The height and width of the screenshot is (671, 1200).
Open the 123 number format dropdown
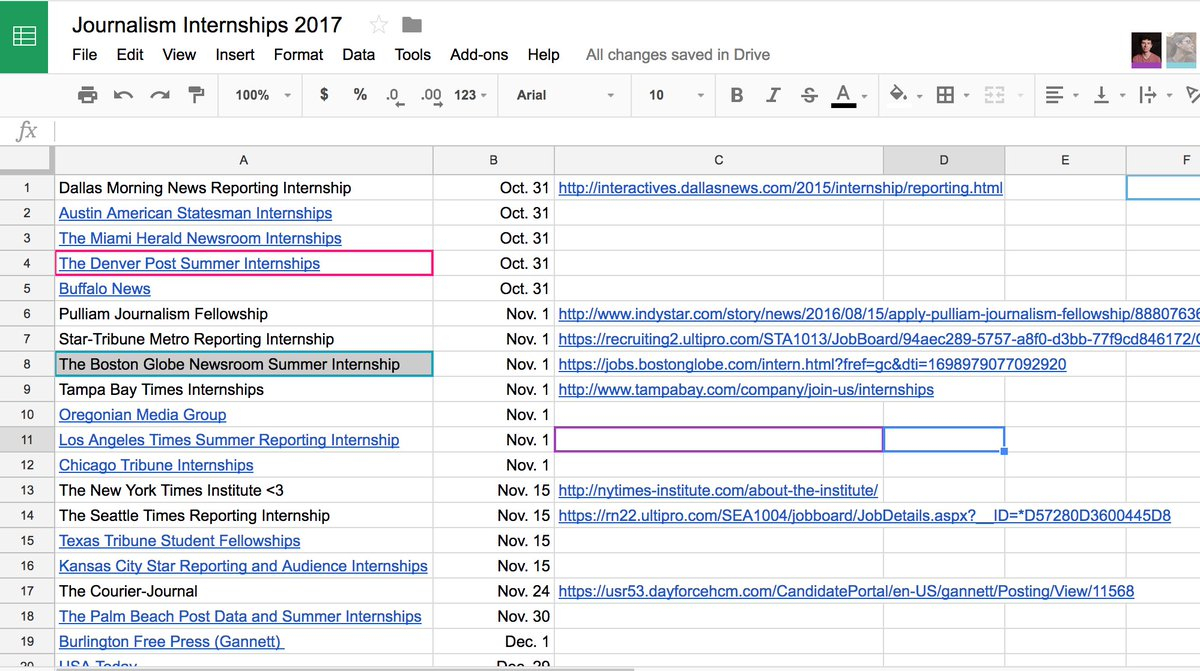click(x=470, y=95)
